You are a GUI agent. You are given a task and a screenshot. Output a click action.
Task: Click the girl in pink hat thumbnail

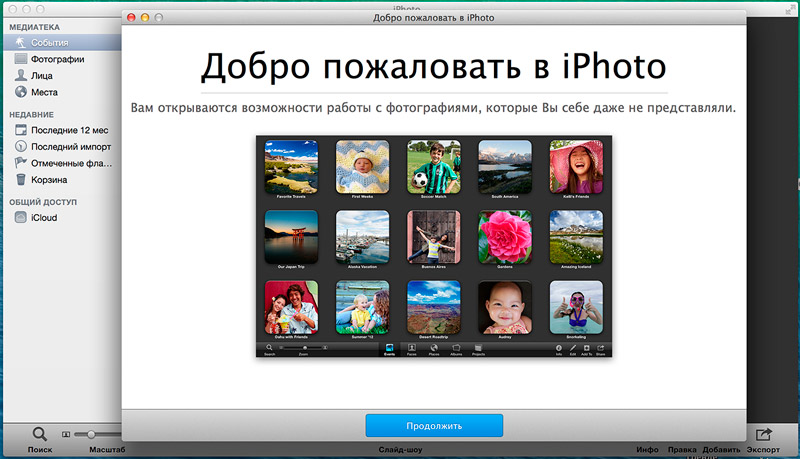(577, 167)
